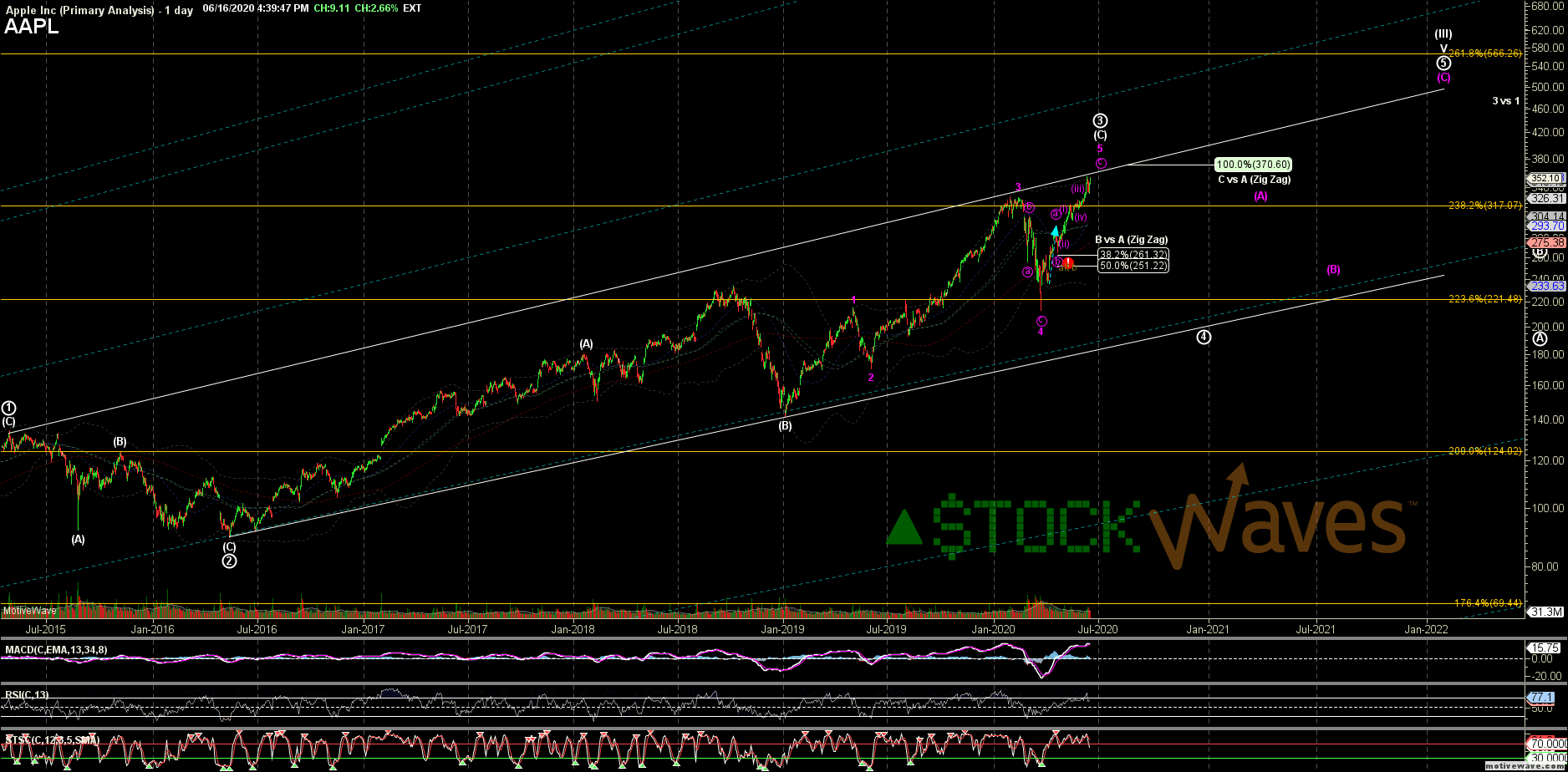Image resolution: width=1568 pixels, height=772 pixels.
Task: Click the red 275.38 price axis tag
Action: click(x=1545, y=242)
